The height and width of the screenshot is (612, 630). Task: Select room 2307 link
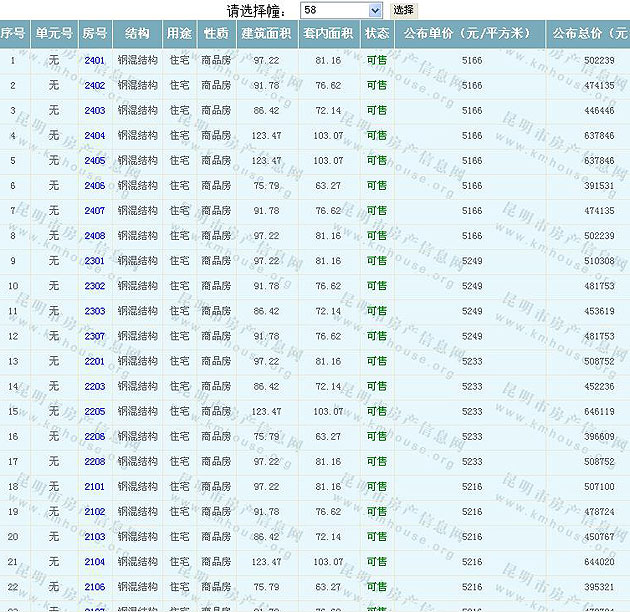(x=95, y=336)
